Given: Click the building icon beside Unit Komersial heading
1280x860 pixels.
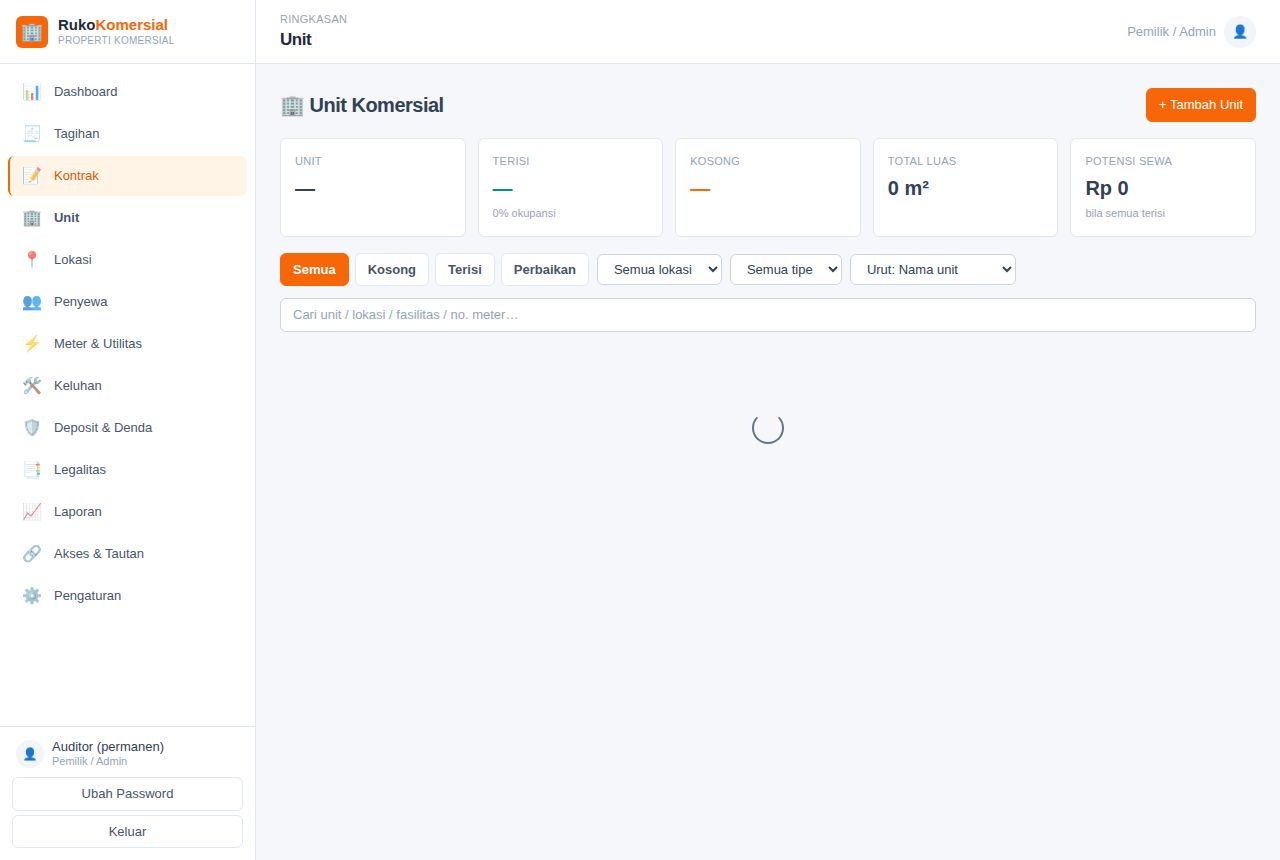Looking at the screenshot, I should tap(292, 105).
